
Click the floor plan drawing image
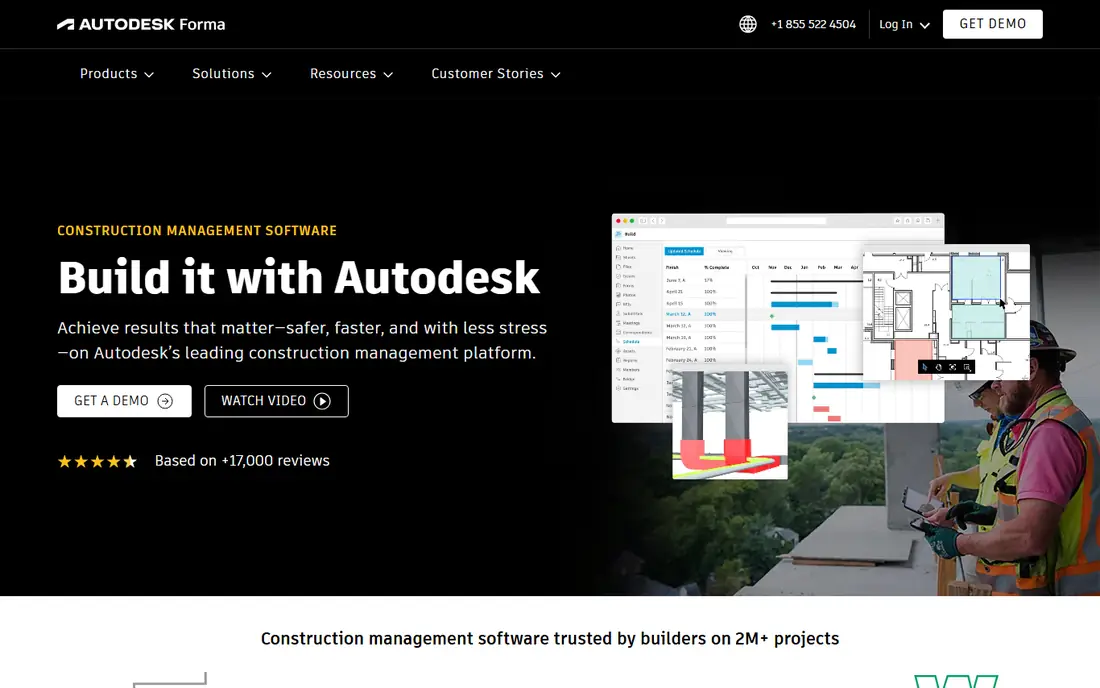tap(946, 312)
